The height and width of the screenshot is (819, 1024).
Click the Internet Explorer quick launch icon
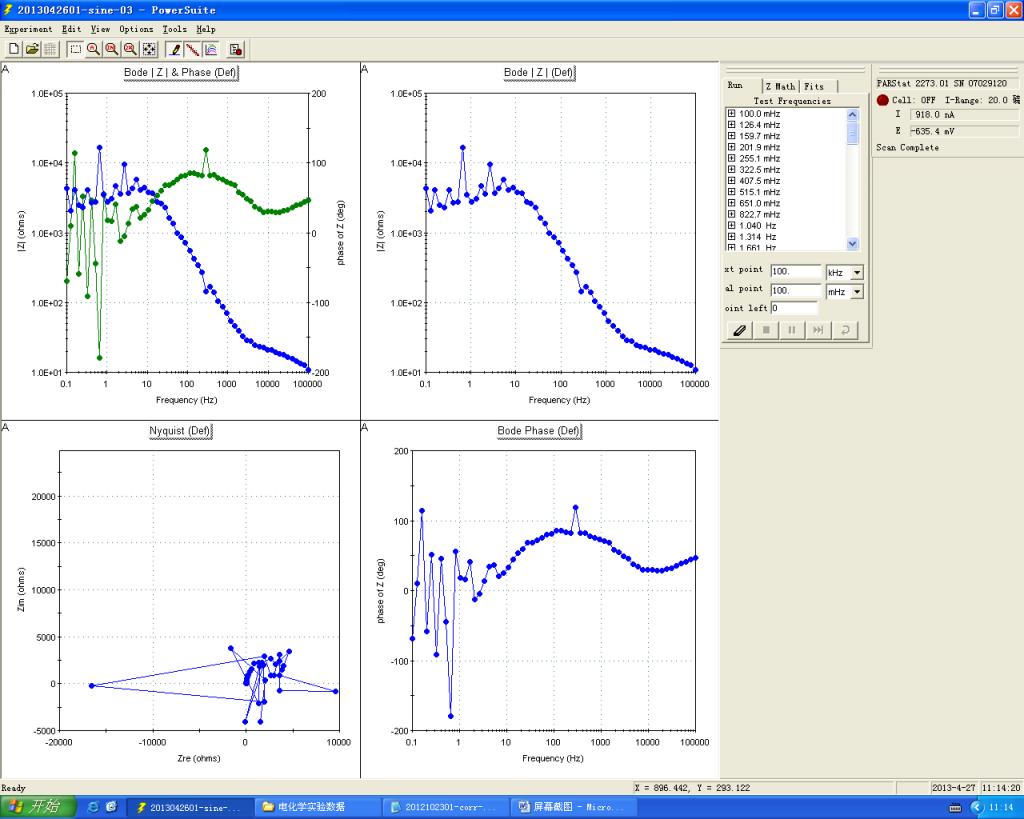click(x=93, y=807)
